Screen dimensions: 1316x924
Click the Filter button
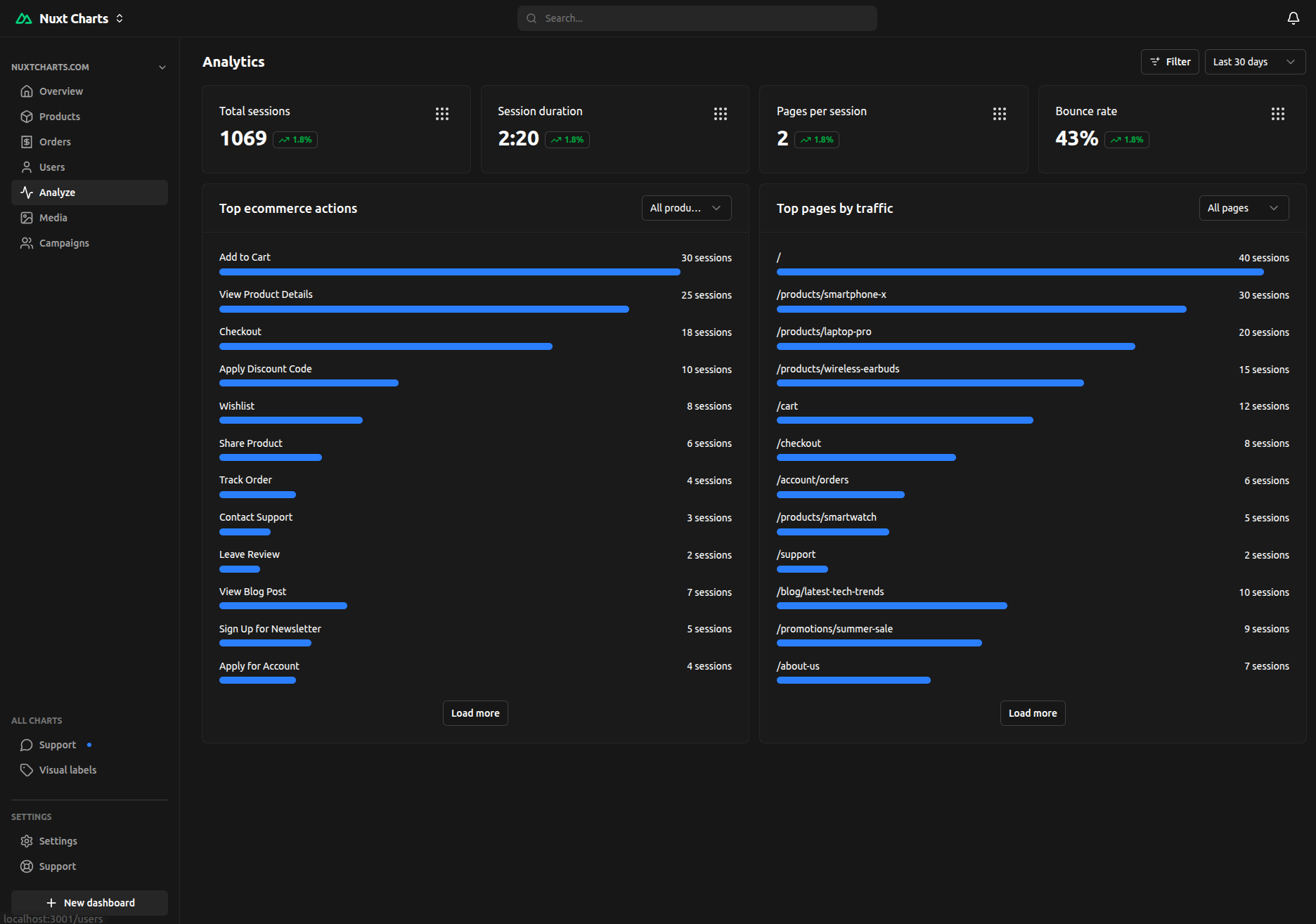pyautogui.click(x=1169, y=62)
